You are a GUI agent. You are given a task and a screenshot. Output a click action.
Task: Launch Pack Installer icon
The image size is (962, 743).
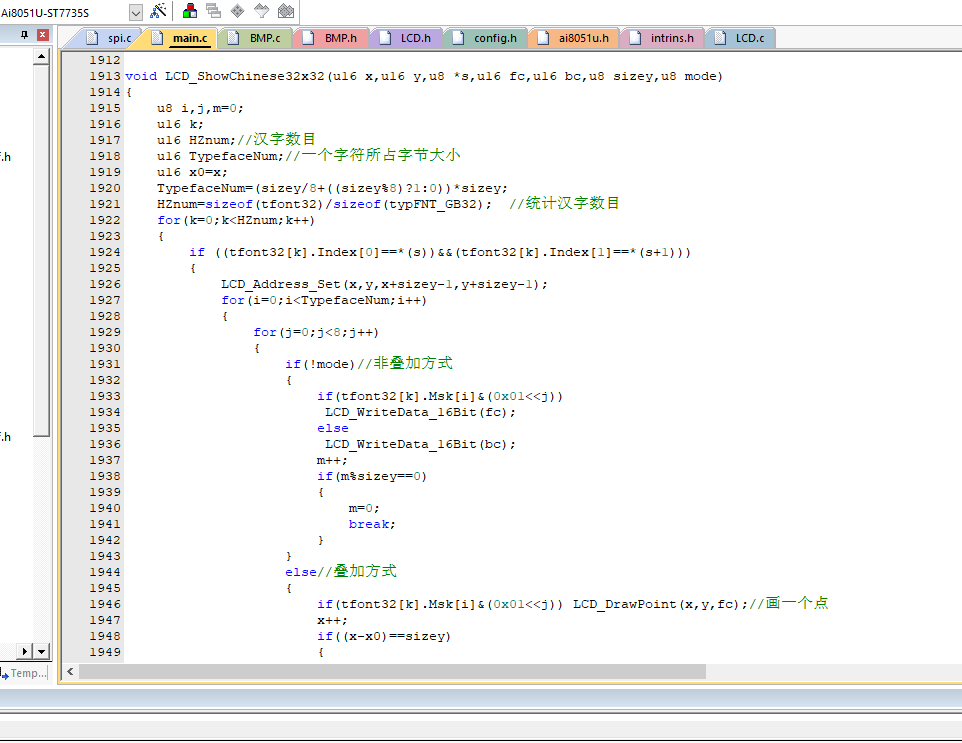pyautogui.click(x=286, y=10)
